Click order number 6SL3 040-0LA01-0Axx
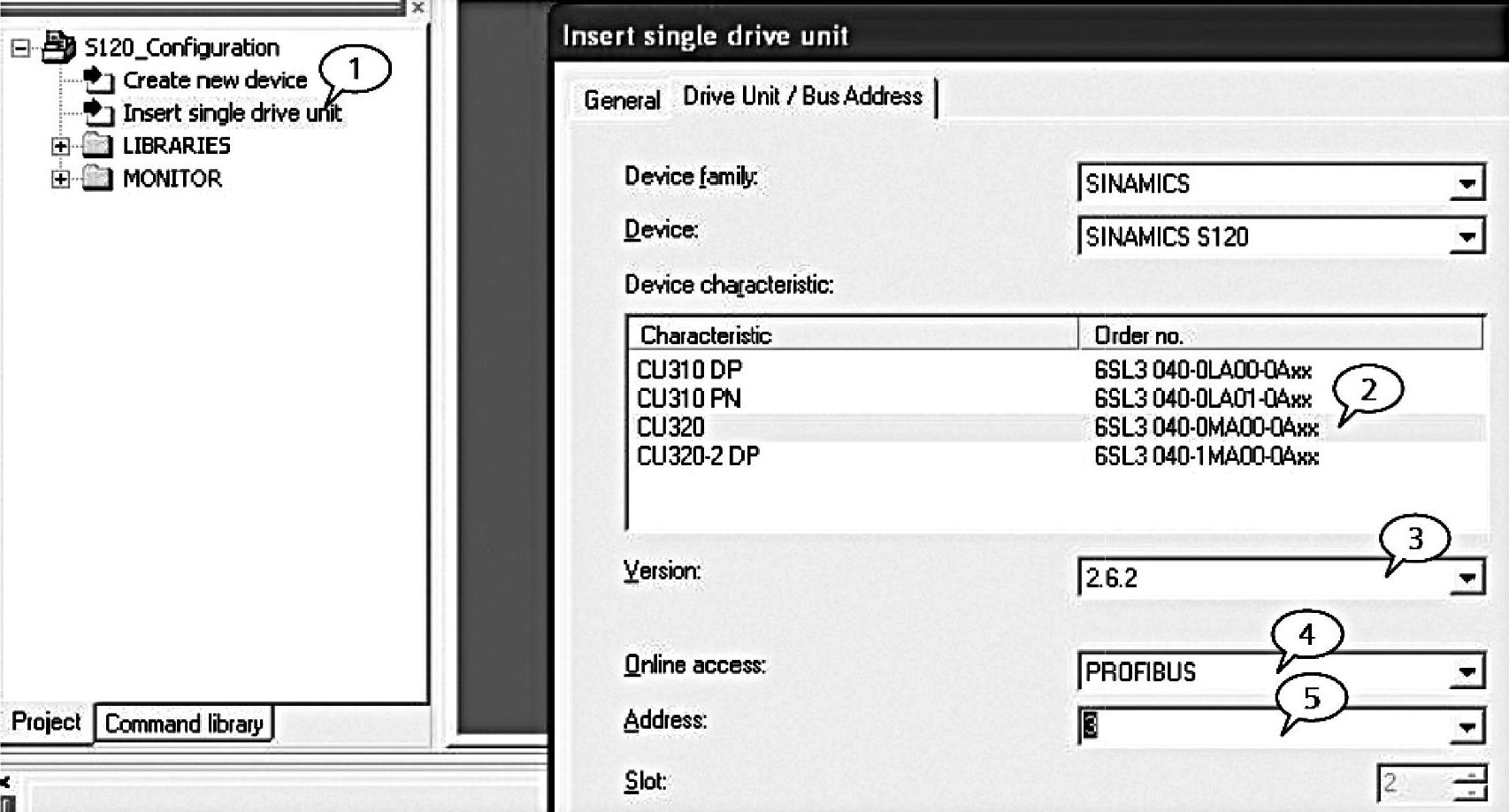 click(1203, 399)
